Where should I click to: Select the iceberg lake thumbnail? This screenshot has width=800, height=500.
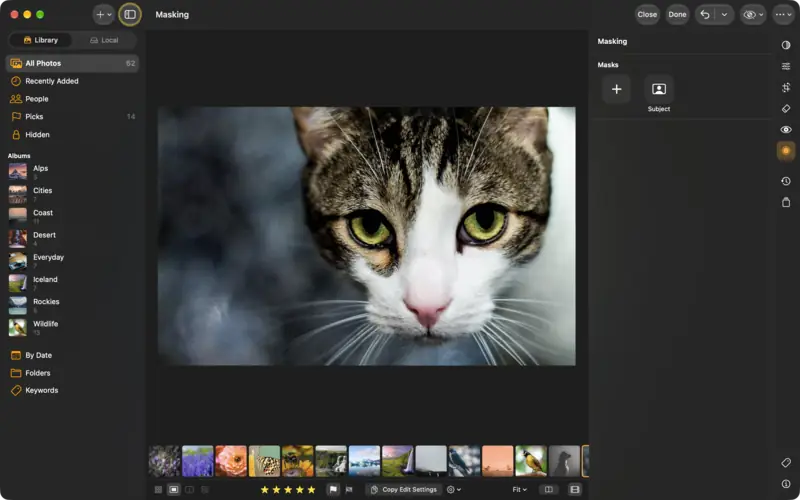coord(364,461)
